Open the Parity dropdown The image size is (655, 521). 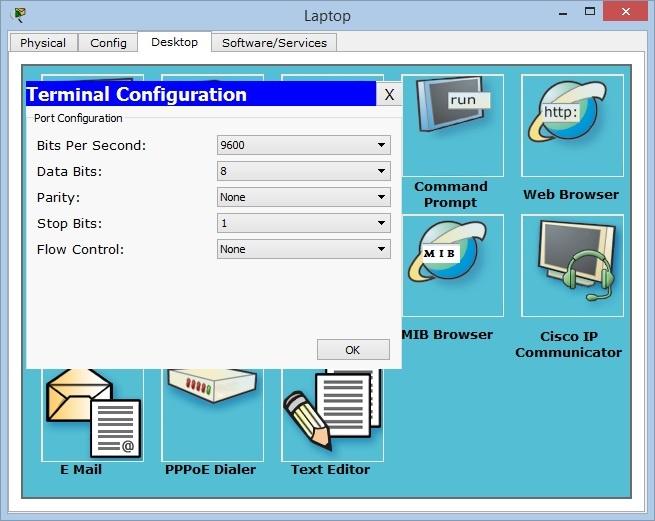304,197
